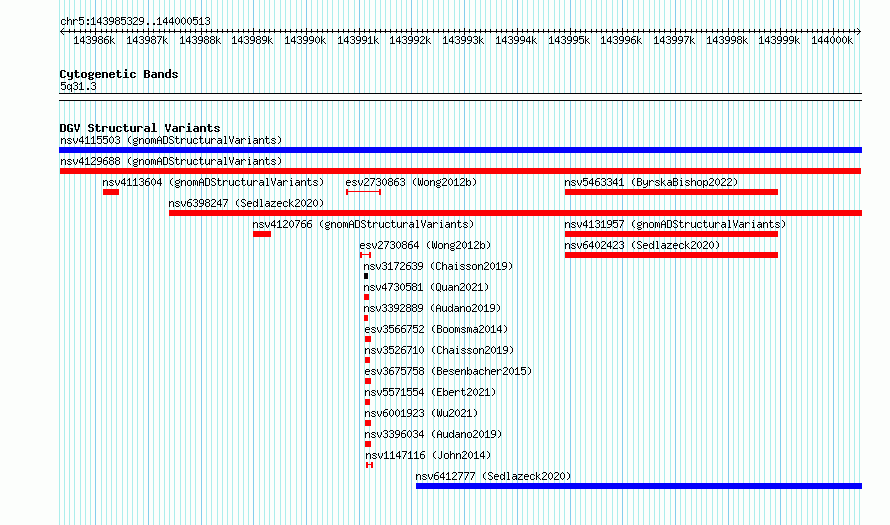Open nsv5463341 (ByrskaBishop2022) label
This screenshot has width=890, height=525.
(x=651, y=182)
